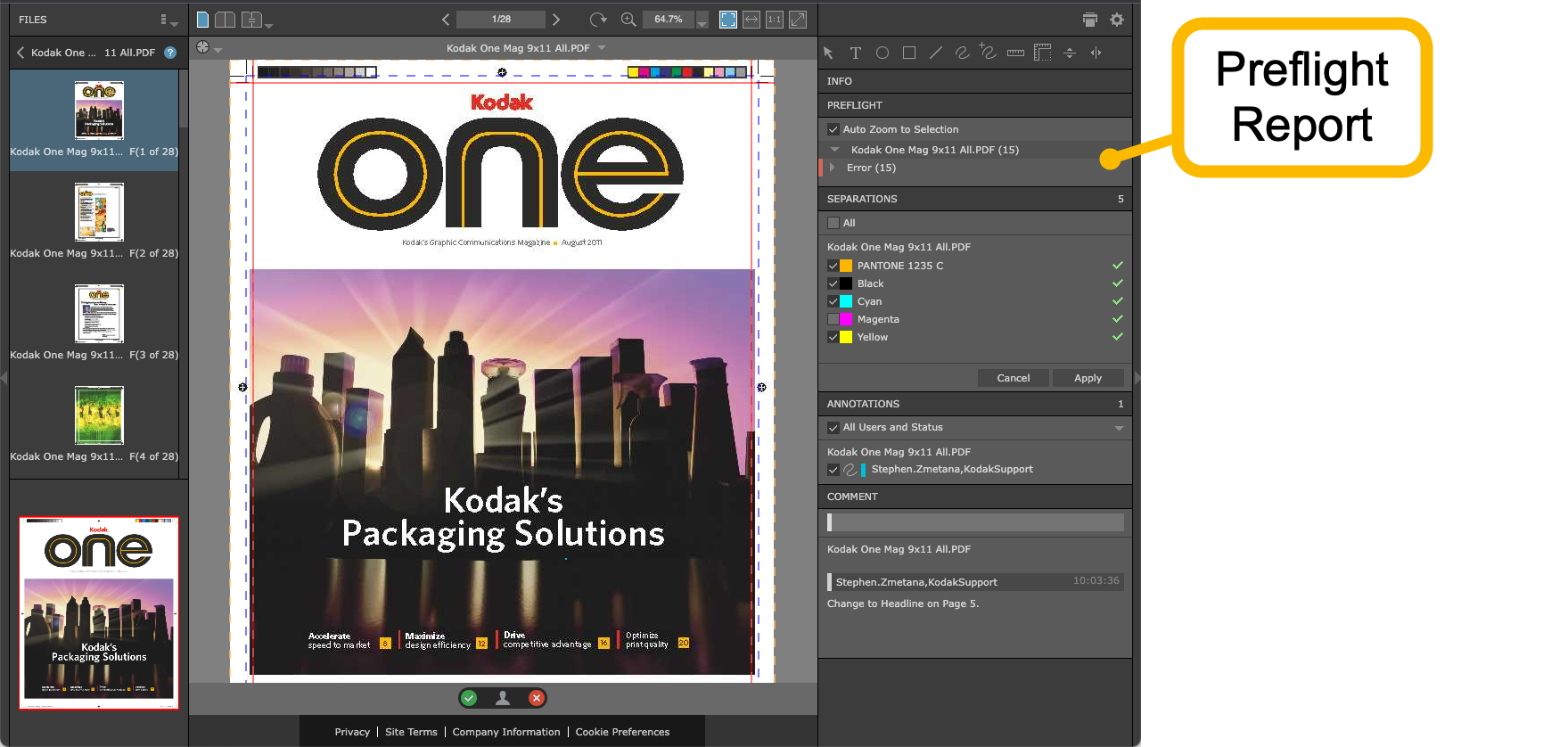Approve the page with green checkmark
Viewport: 1568px width, 747px height.
pos(470,698)
